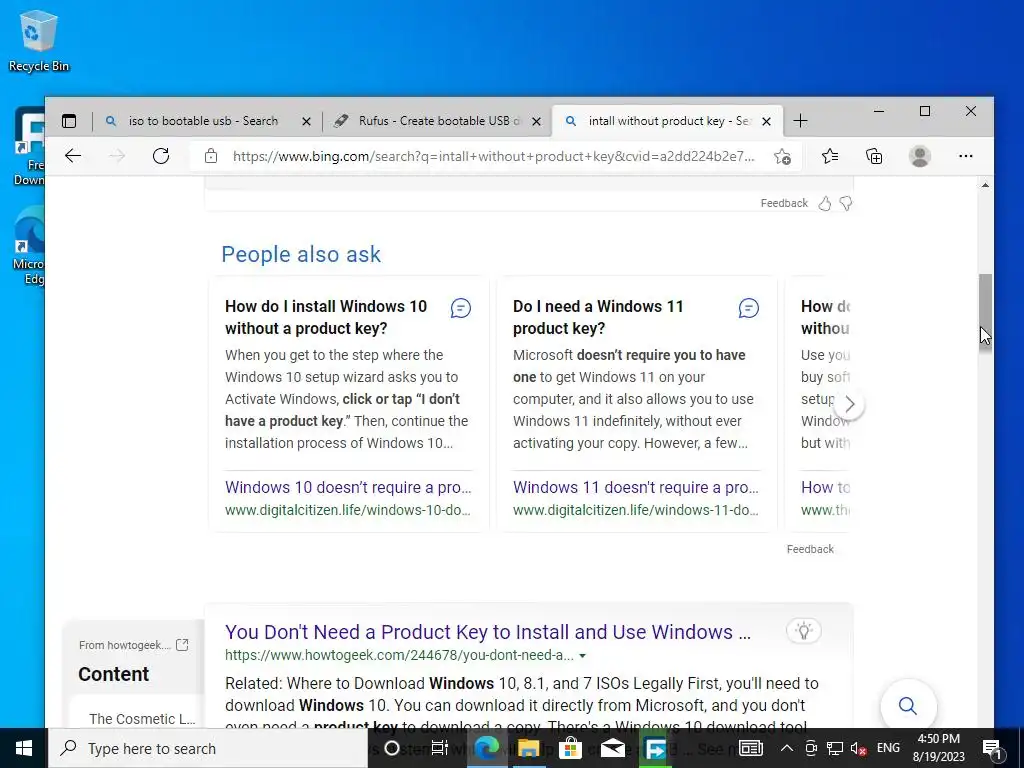This screenshot has height=768, width=1024.
Task: Click the Feedback link near thumbs icons
Action: coord(784,203)
